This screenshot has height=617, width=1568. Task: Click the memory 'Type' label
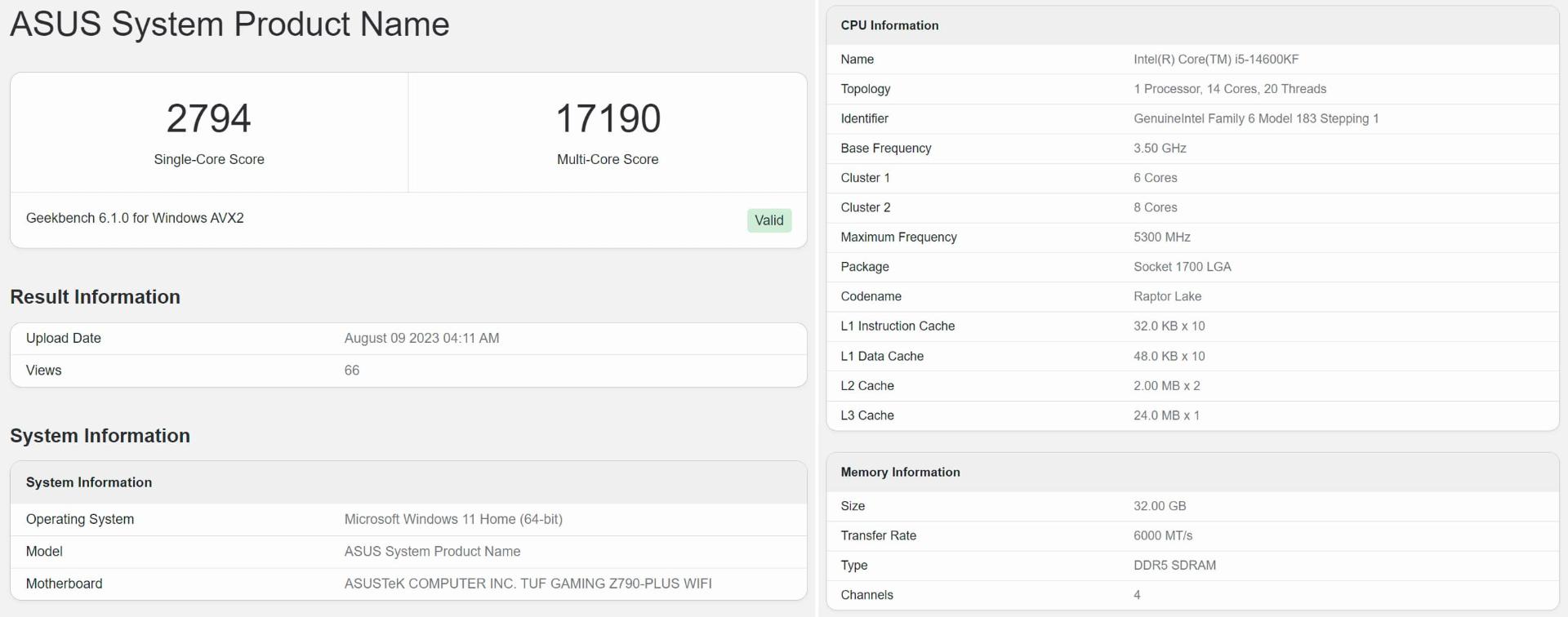(x=854, y=566)
